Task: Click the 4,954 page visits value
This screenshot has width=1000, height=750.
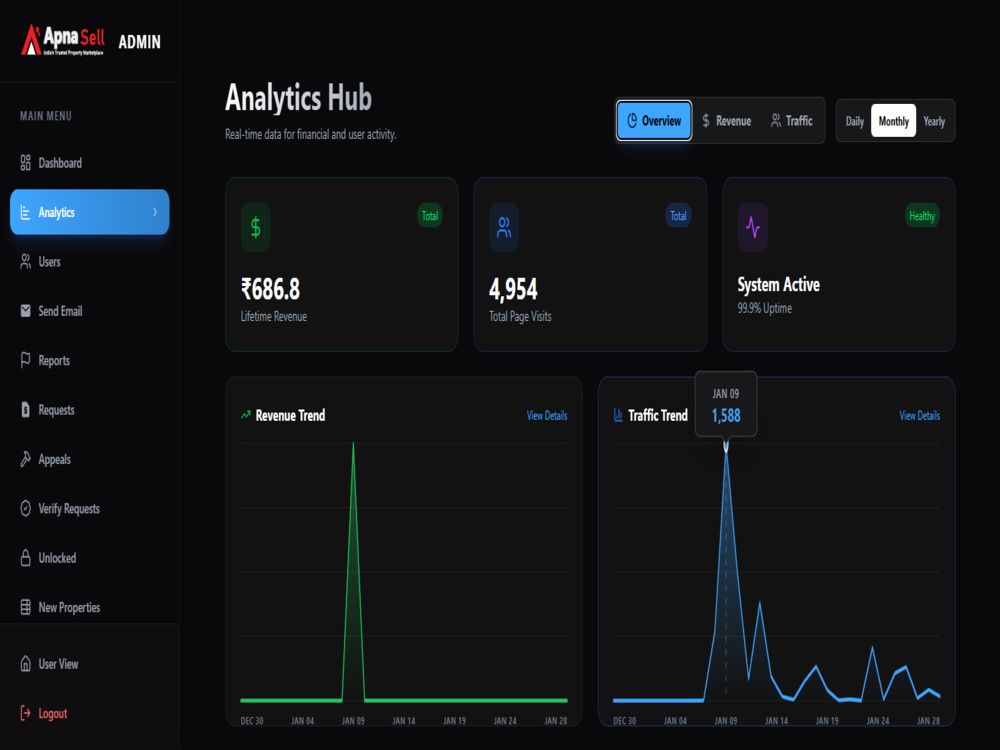Action: tap(513, 289)
